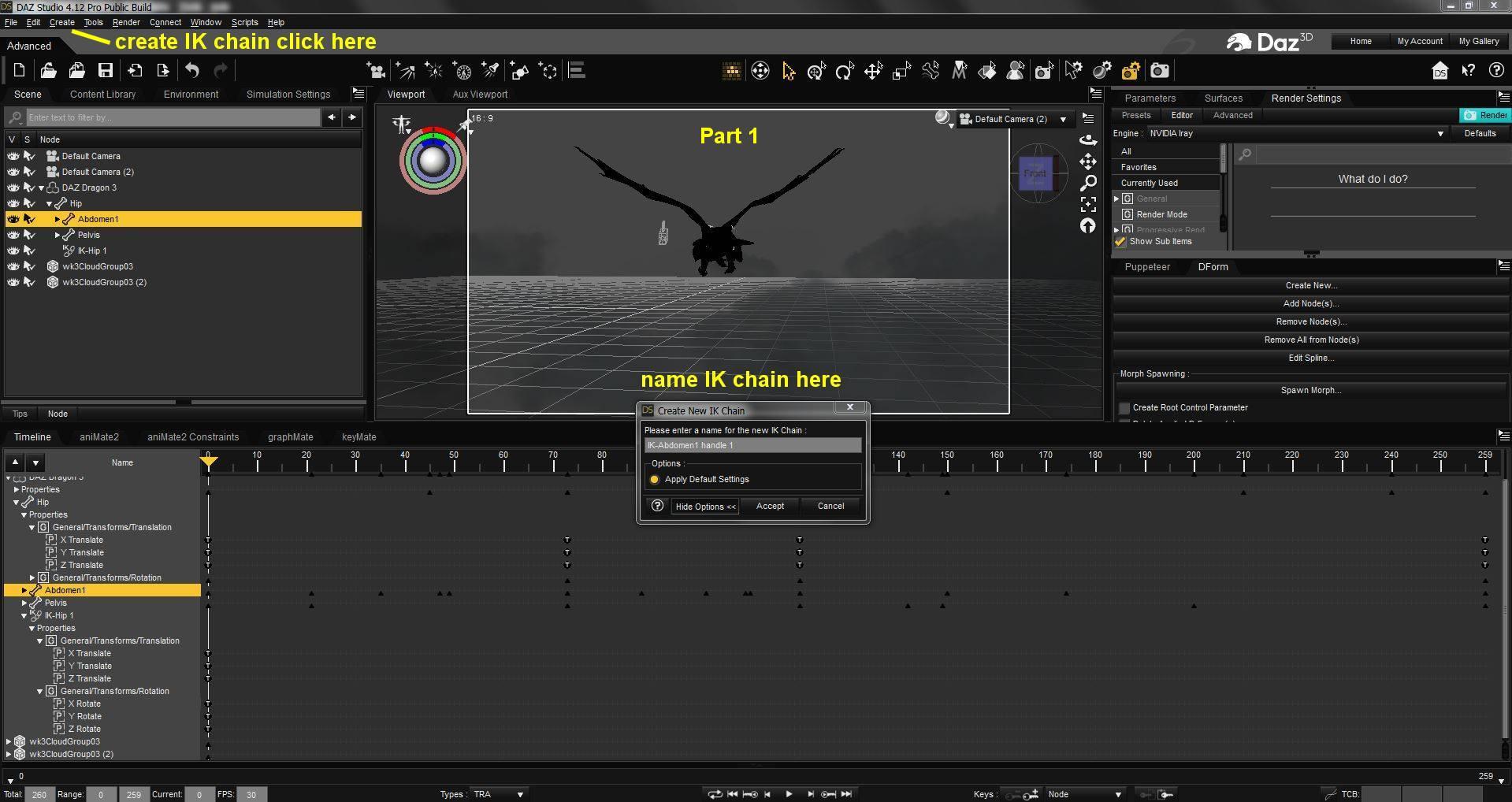Click the Defaults button in Render Settings

click(x=1480, y=134)
